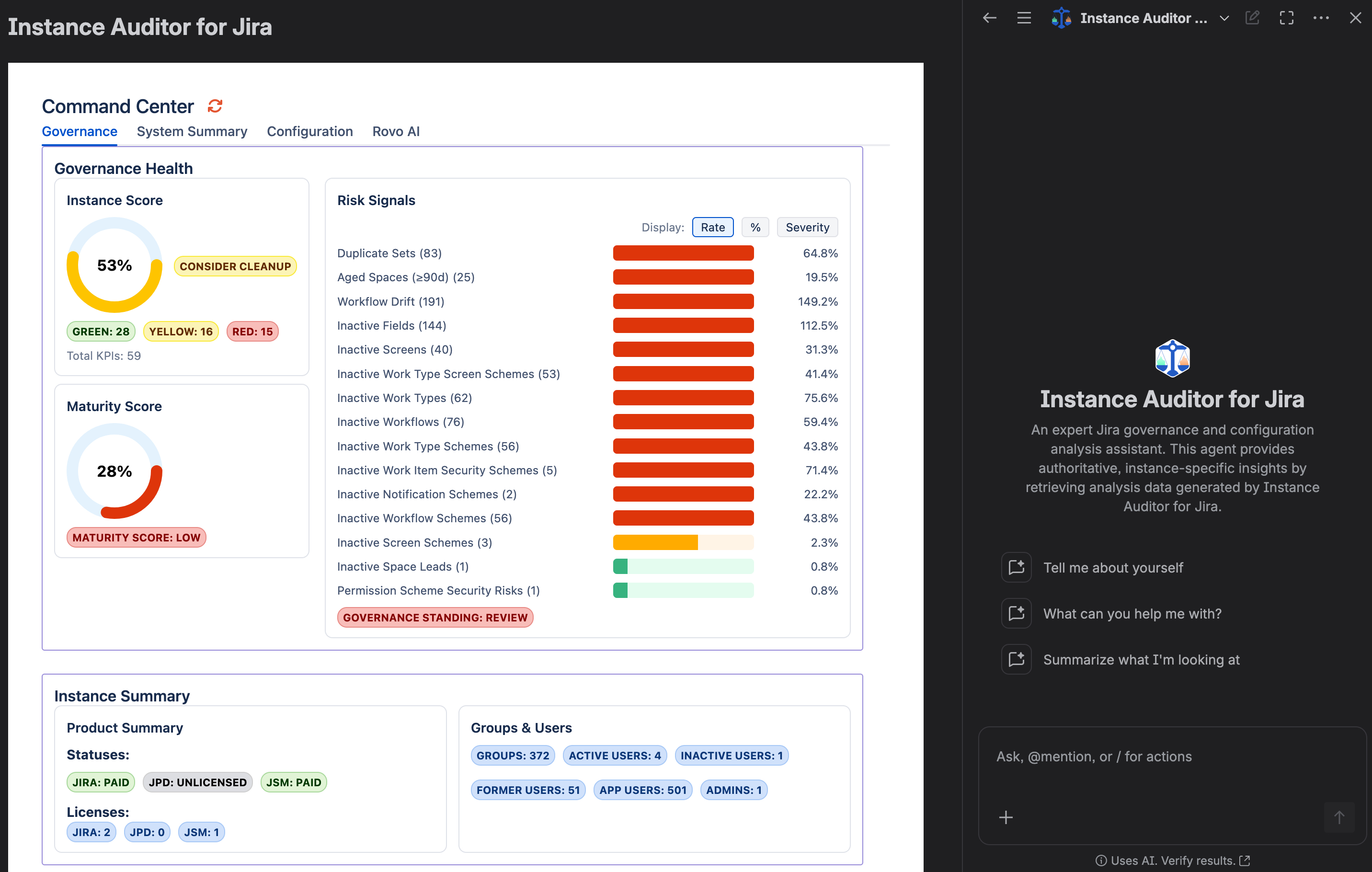Expand the Instance Auditor agent dropdown chevron
This screenshot has width=1372, height=872.
coord(1224,18)
